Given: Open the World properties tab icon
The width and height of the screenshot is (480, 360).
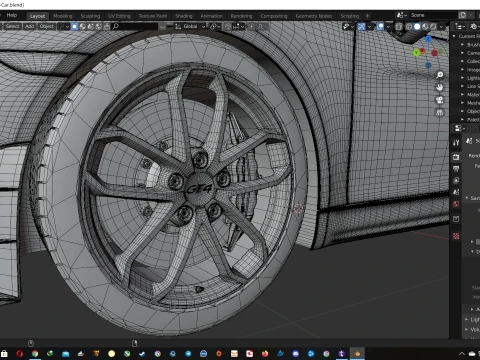Looking at the screenshot, I should [456, 204].
